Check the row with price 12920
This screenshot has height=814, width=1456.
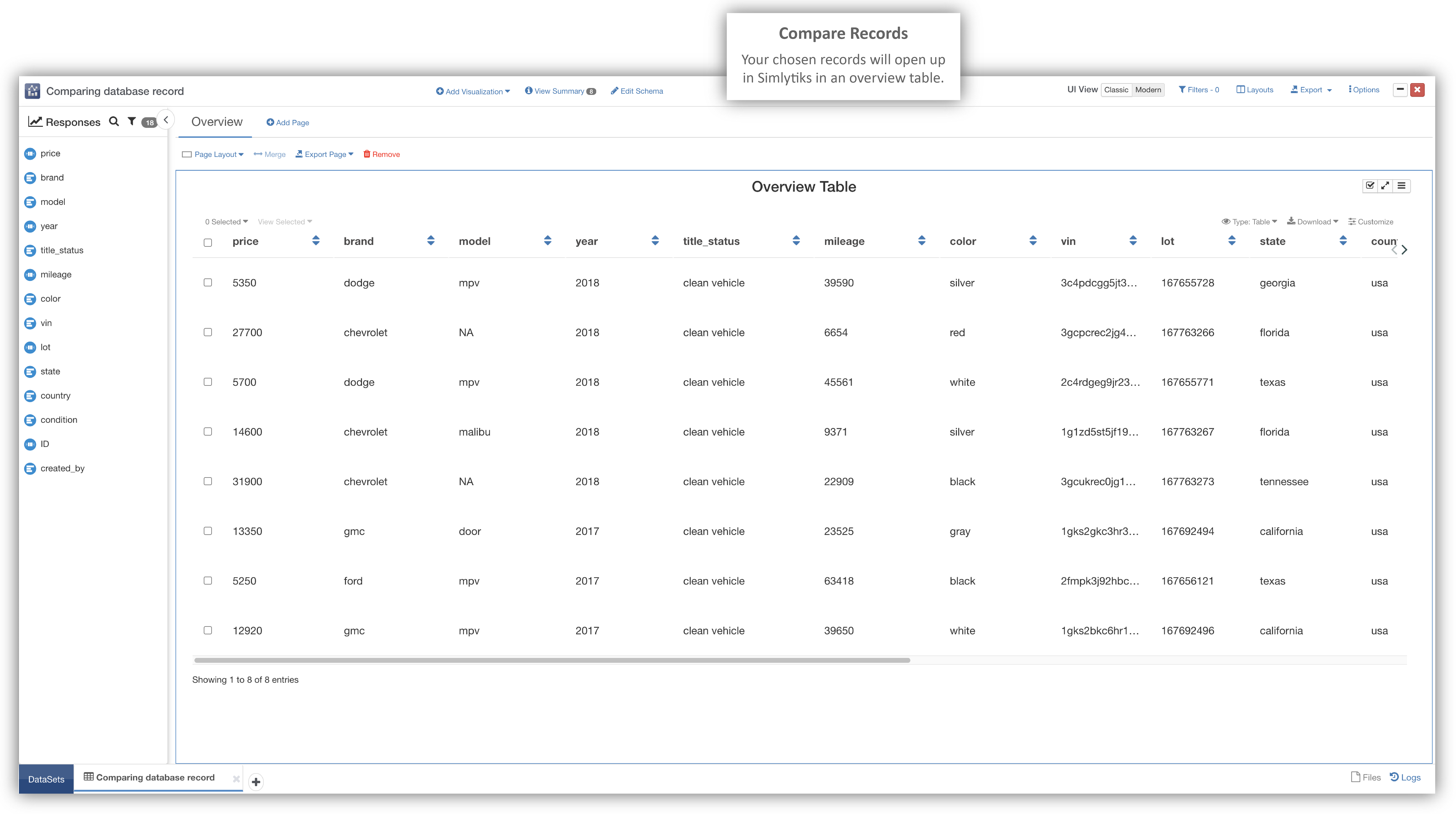(x=208, y=630)
